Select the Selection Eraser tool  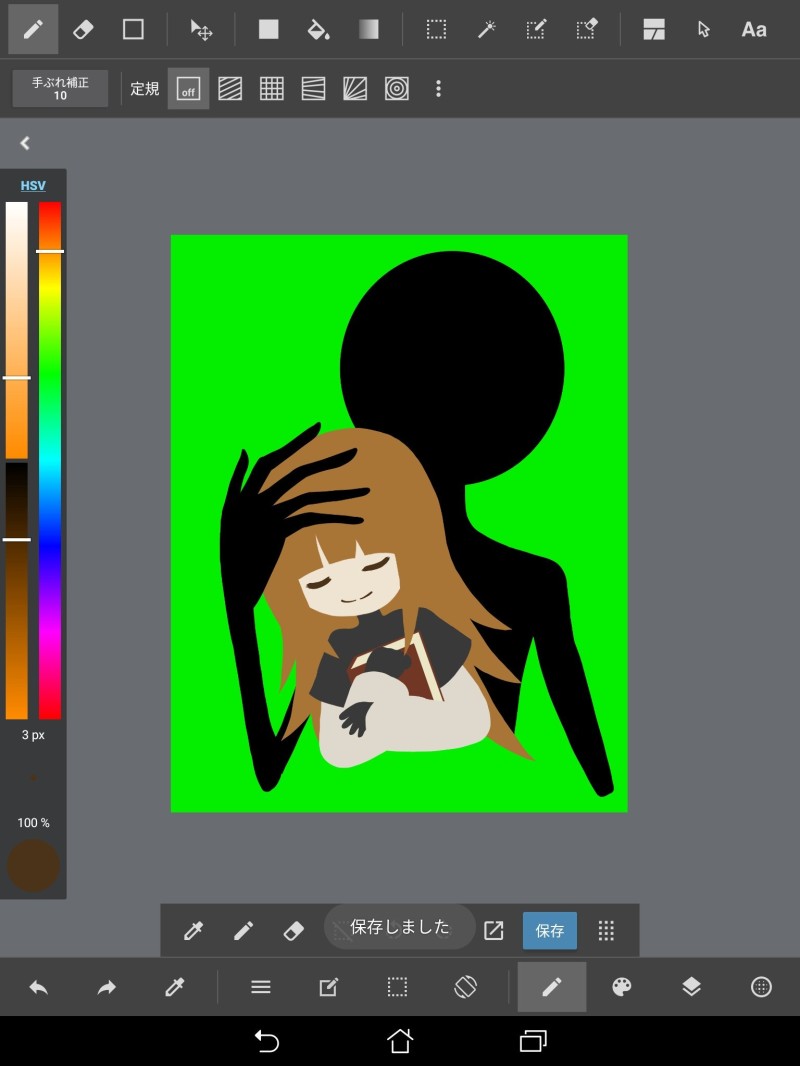(x=586, y=29)
